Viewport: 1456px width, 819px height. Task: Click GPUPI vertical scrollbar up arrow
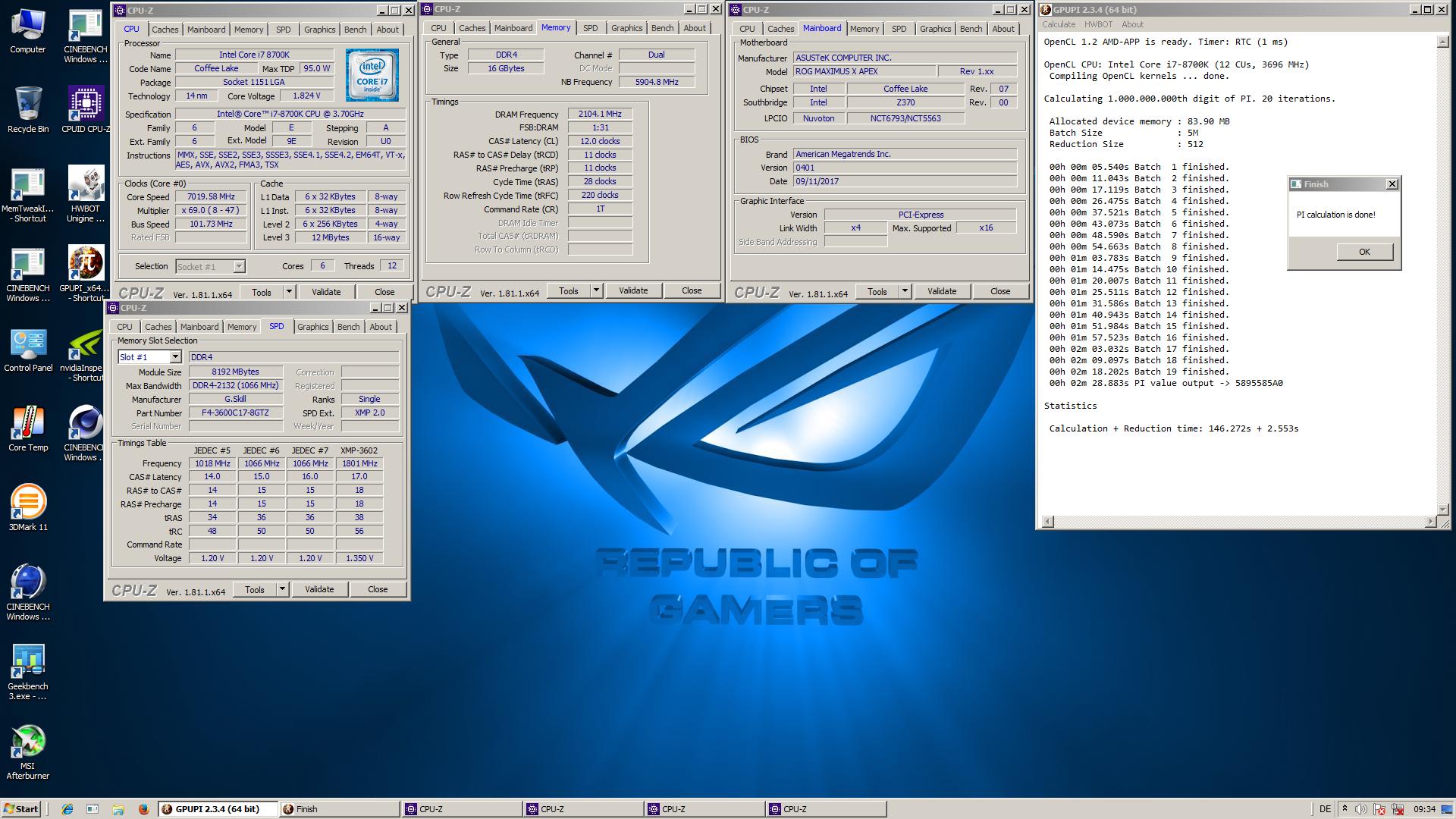[1442, 42]
